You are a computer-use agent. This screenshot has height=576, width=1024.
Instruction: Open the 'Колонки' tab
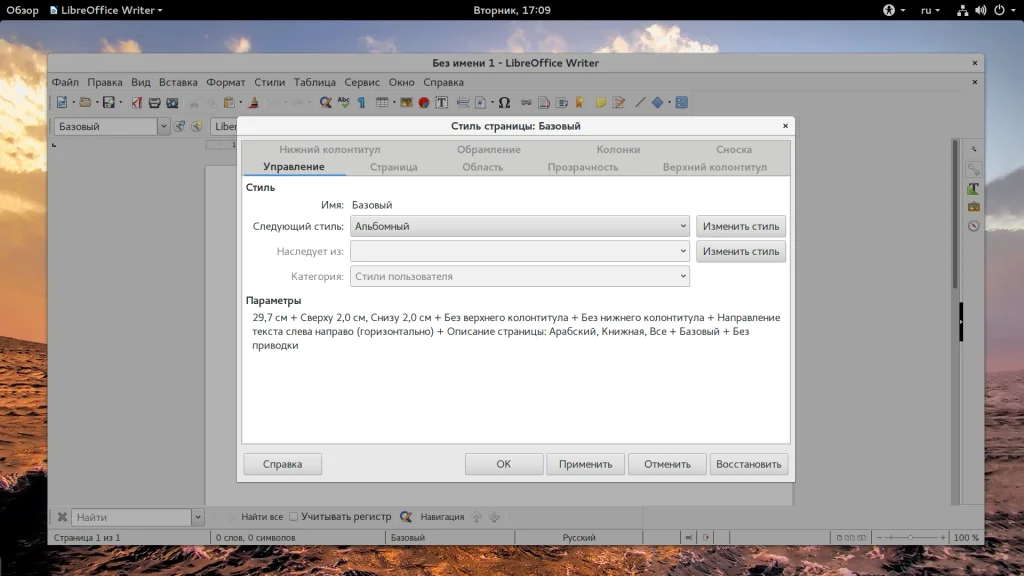point(618,149)
